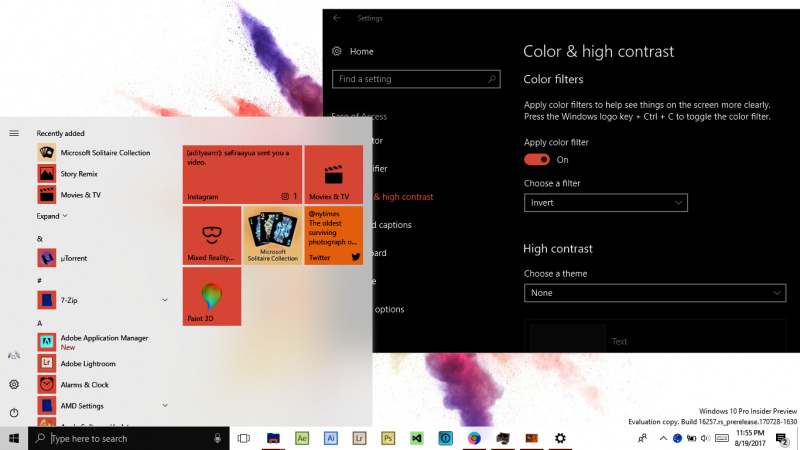
Task: Show hidden system tray icons
Action: [x=663, y=438]
